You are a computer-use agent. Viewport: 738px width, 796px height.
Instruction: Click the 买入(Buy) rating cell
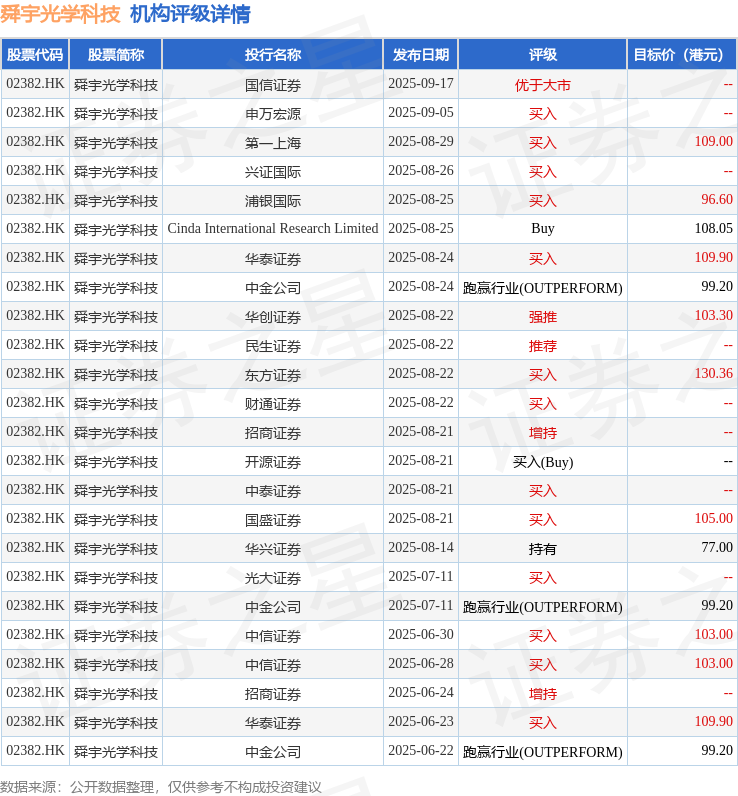(543, 461)
